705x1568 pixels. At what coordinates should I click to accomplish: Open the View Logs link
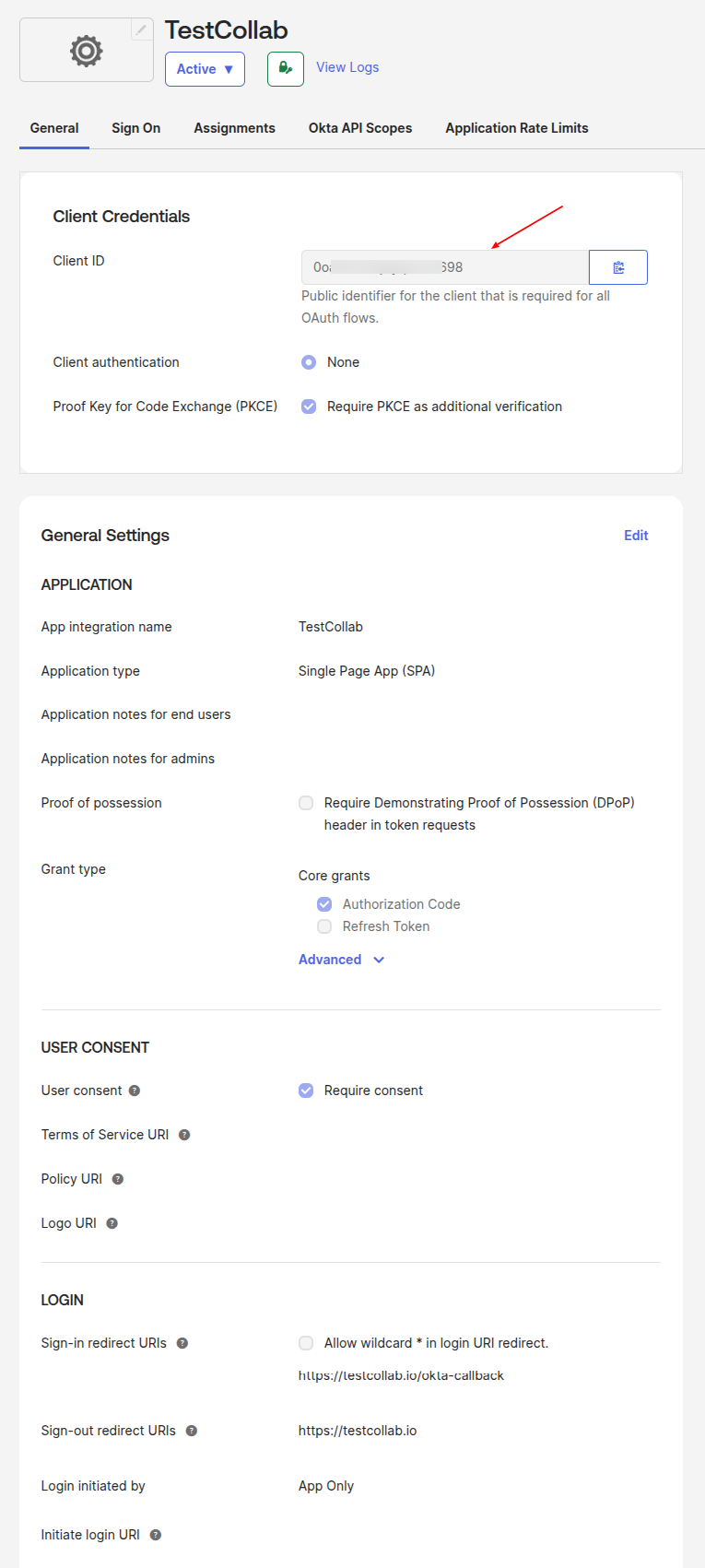347,67
